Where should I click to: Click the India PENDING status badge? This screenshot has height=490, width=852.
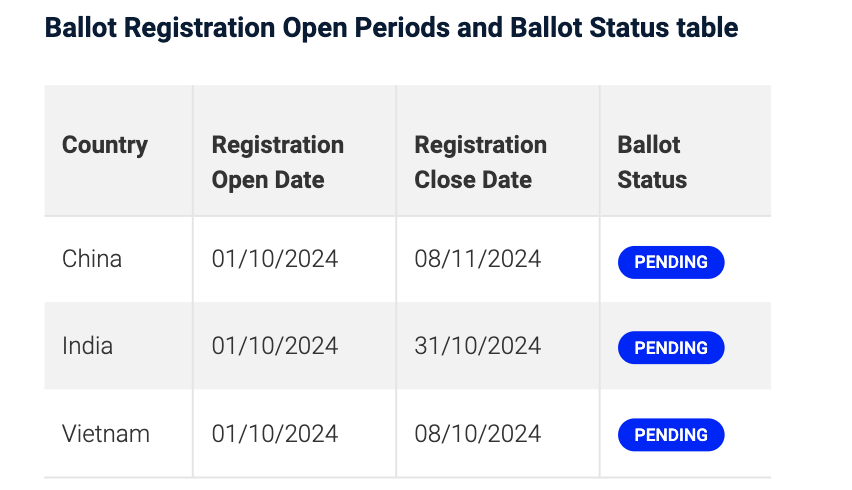tap(671, 348)
